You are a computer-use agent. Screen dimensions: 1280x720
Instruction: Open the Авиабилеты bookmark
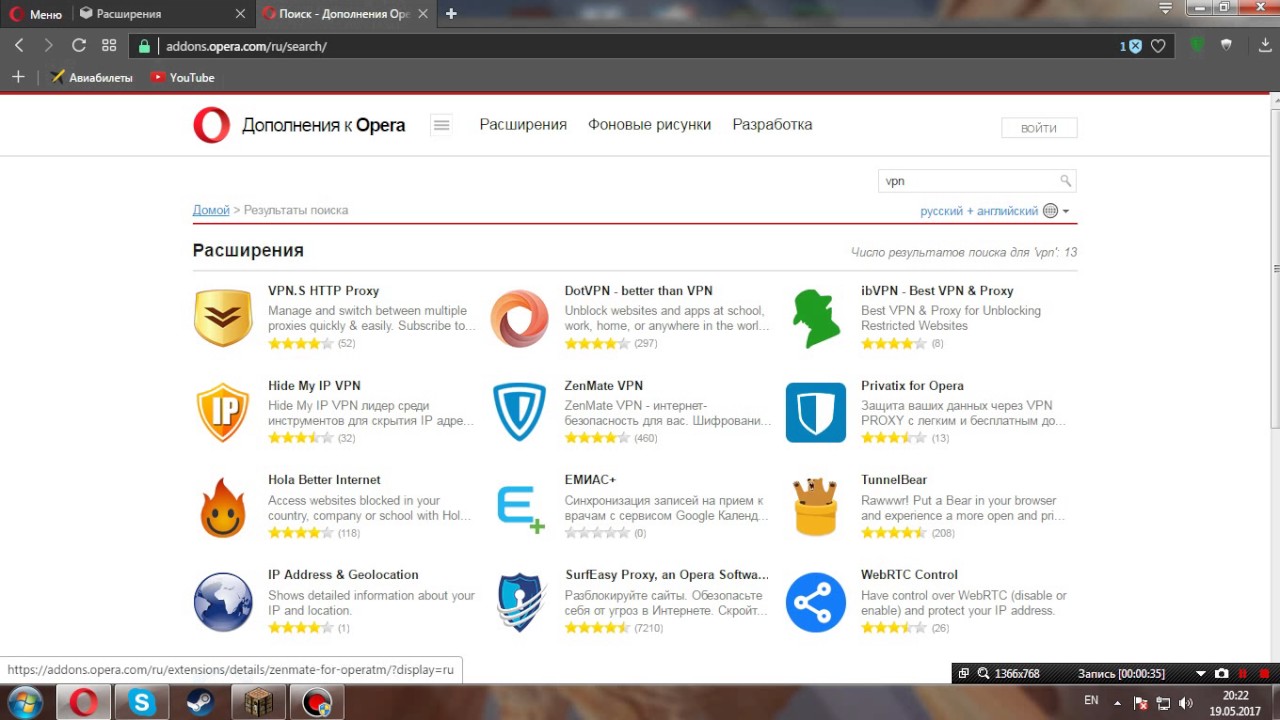[92, 77]
